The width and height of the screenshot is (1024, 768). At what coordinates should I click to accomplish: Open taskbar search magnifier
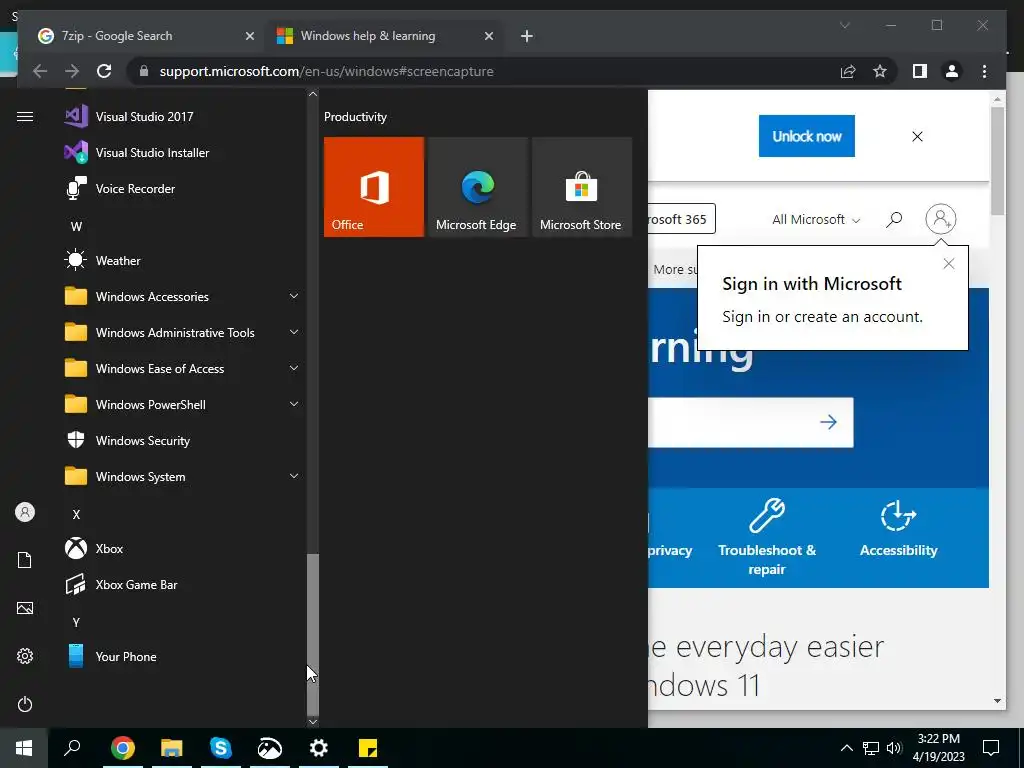72,748
